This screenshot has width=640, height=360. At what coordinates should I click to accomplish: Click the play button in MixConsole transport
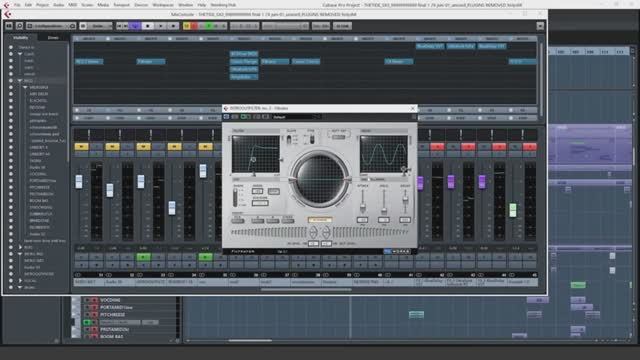tap(160, 26)
